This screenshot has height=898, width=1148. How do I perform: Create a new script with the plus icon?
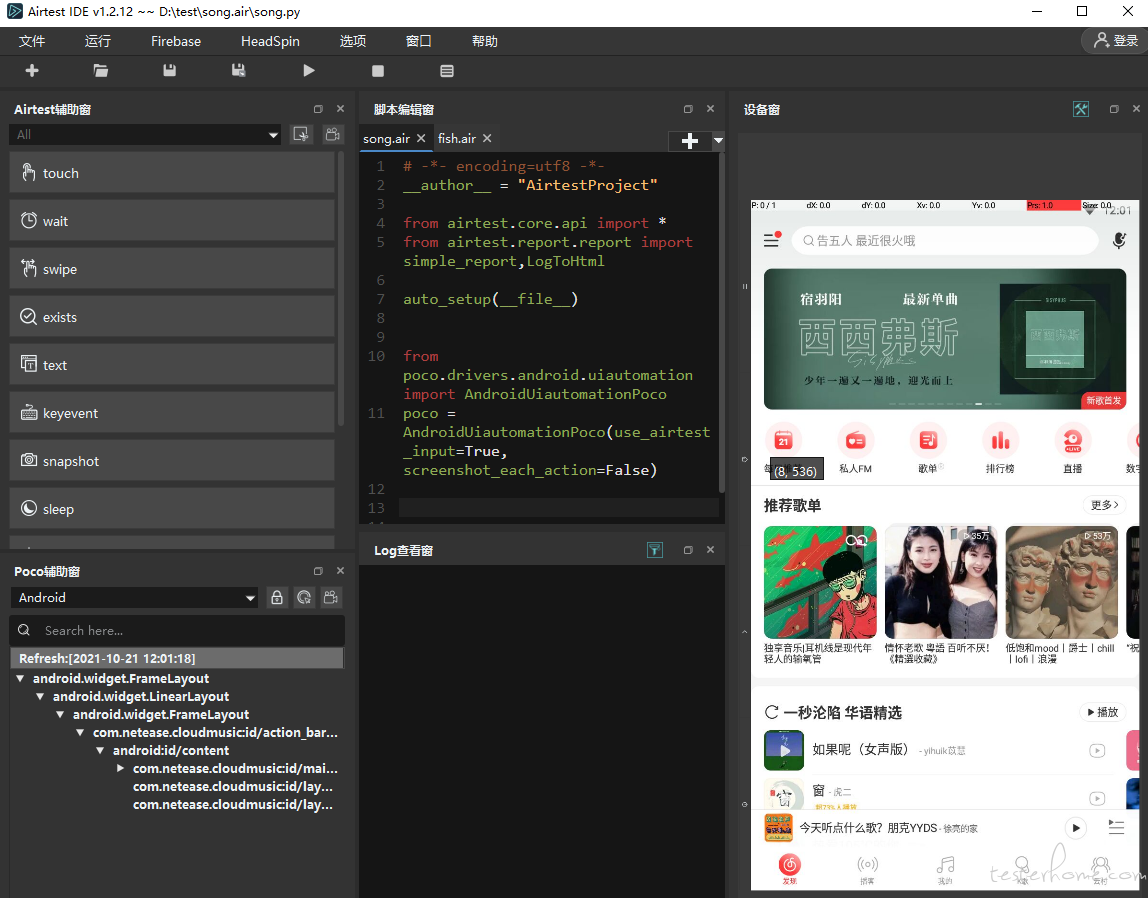coord(31,70)
